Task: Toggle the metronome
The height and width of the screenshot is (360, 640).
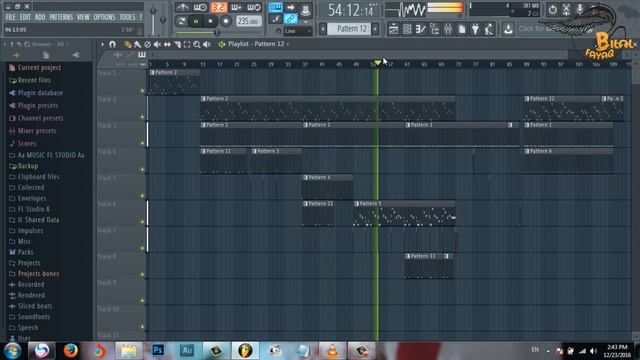Action: (x=182, y=7)
